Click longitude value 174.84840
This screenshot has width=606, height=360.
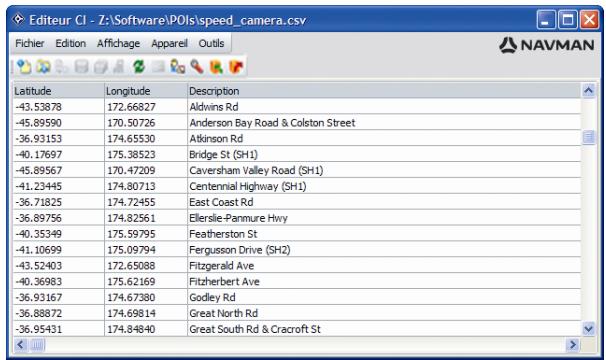click(131, 329)
